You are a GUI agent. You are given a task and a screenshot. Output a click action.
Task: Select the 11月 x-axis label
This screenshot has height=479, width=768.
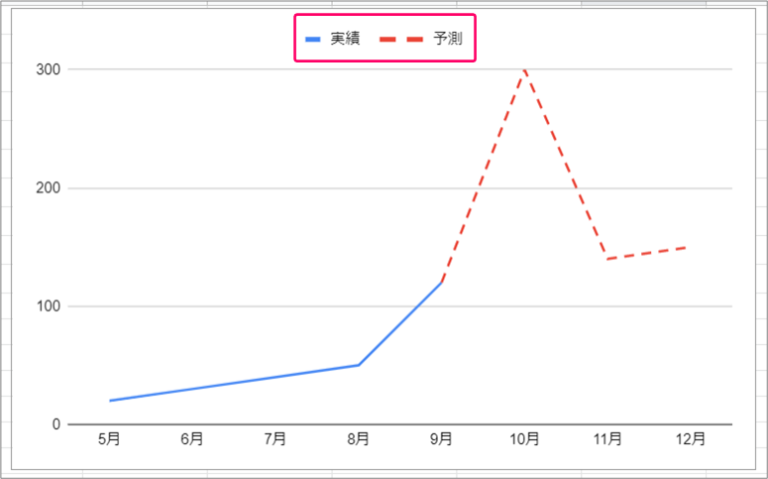pyautogui.click(x=607, y=438)
